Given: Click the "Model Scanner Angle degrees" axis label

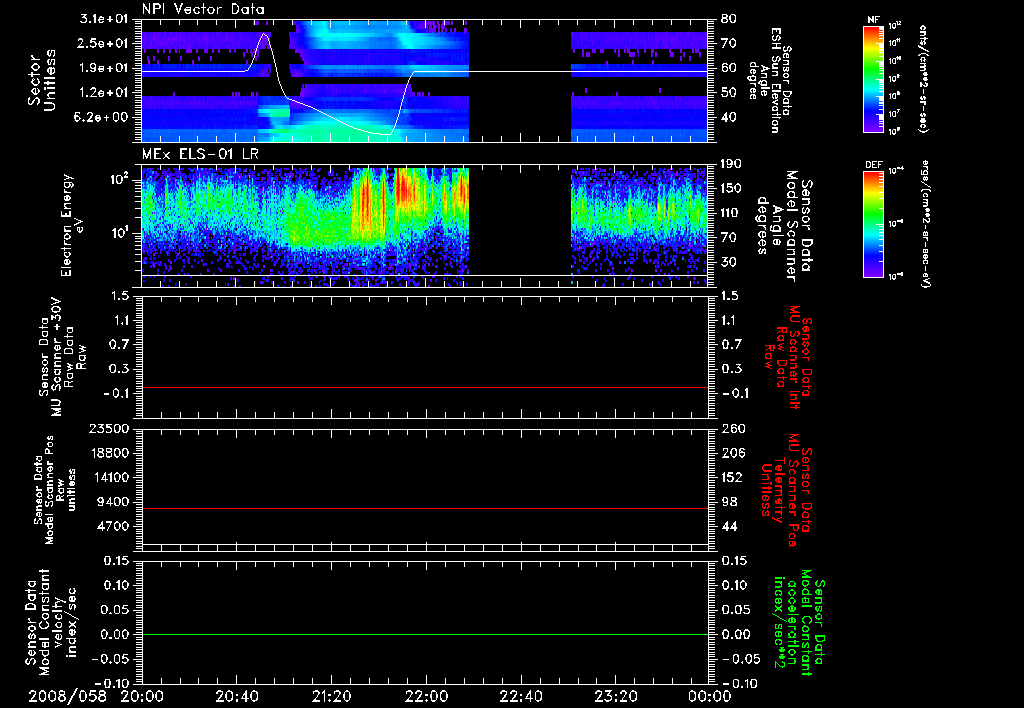Looking at the screenshot, I should (776, 226).
